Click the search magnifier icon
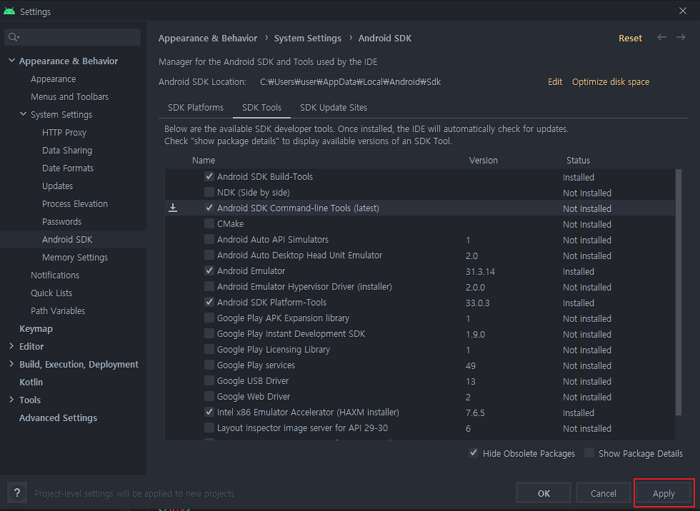This screenshot has width=700, height=511. coord(13,37)
